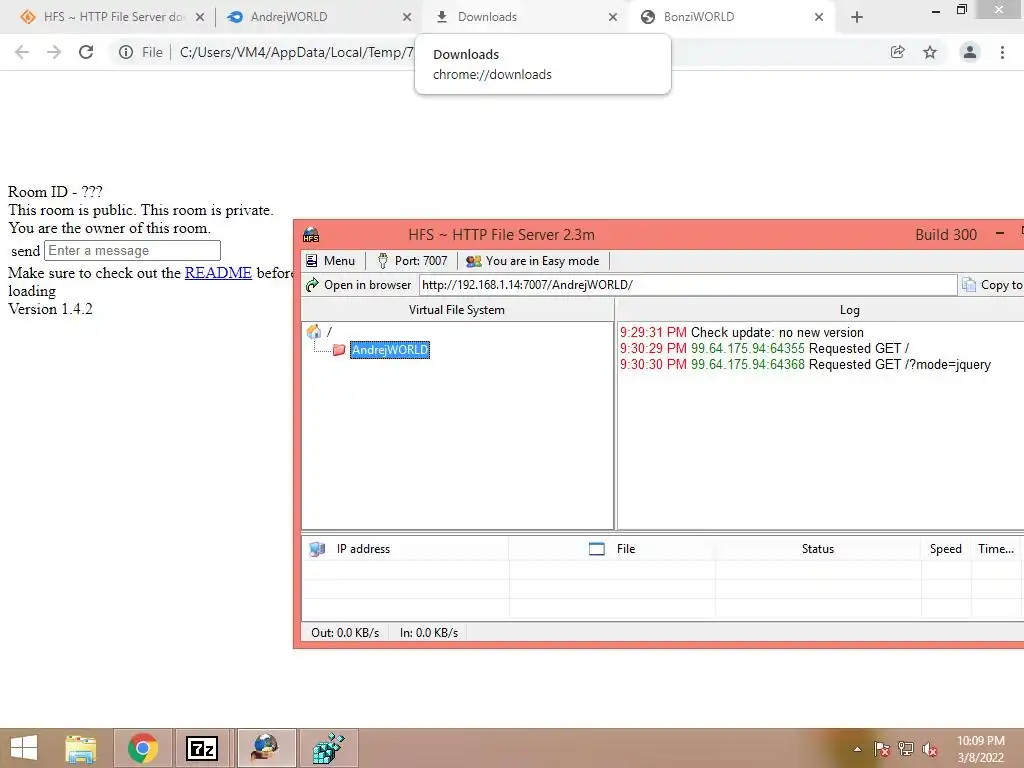Close the BonziWORLD tab

pyautogui.click(x=819, y=17)
